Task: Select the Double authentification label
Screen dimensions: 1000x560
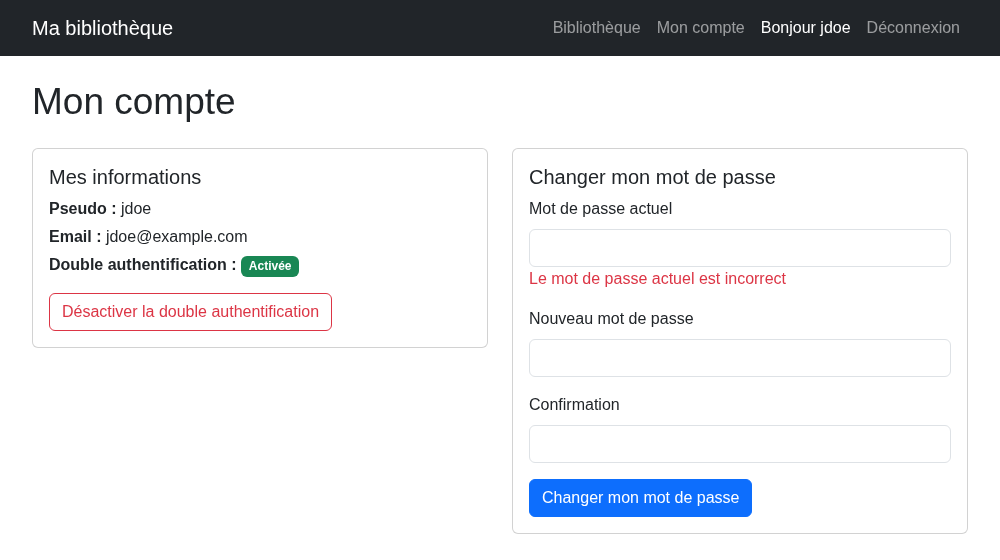Action: pos(142,265)
